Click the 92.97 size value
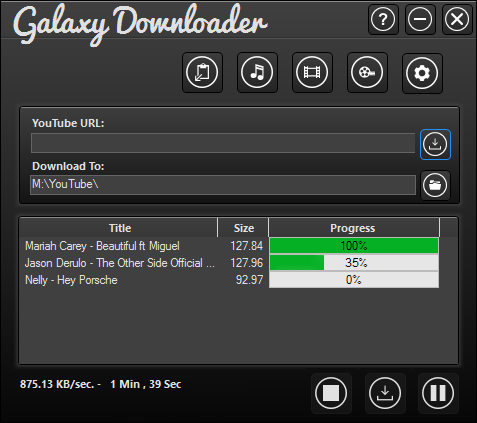The height and width of the screenshot is (423, 477). [x=249, y=280]
